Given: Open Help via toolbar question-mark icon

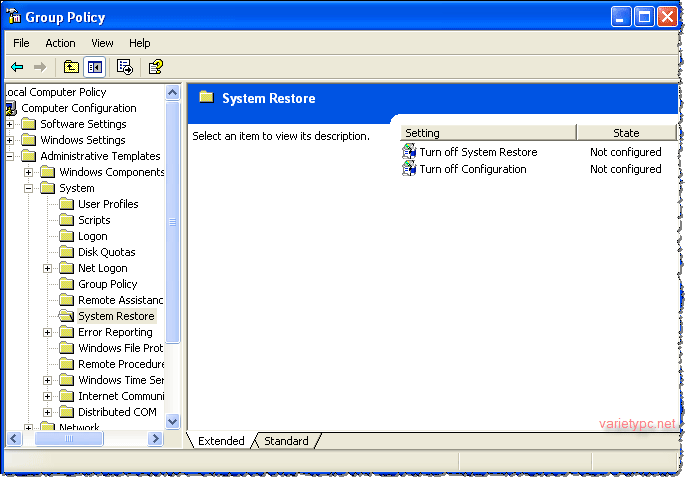Looking at the screenshot, I should tap(155, 67).
